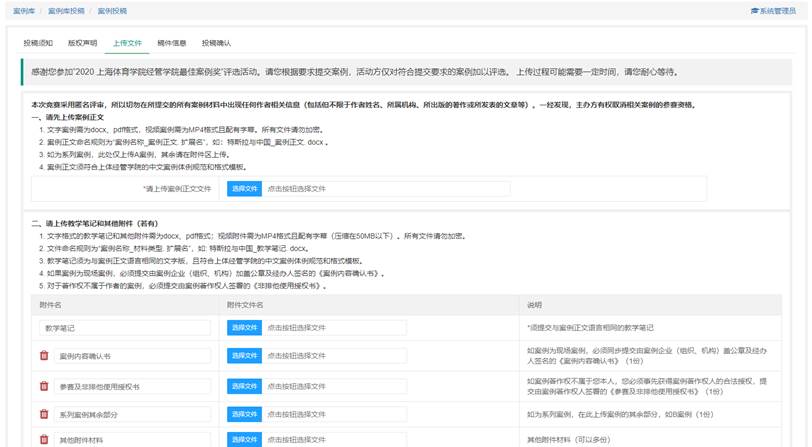This screenshot has width=812, height=447.
Task: Go to the 稿件信息 tab
Action: (172, 44)
